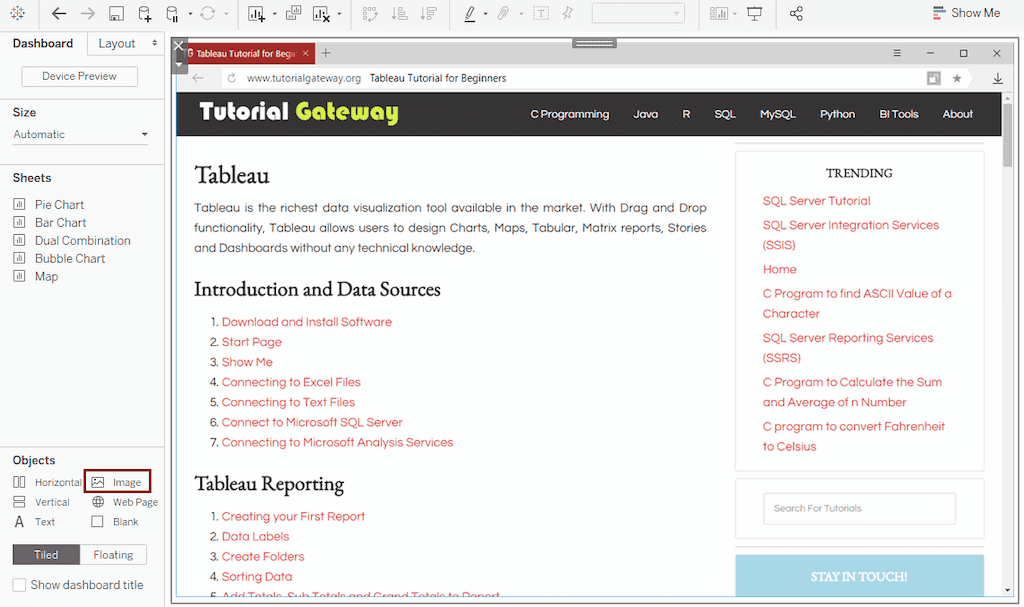The width and height of the screenshot is (1024, 607).
Task: Select the Tiled layout toggle
Action: (x=46, y=555)
